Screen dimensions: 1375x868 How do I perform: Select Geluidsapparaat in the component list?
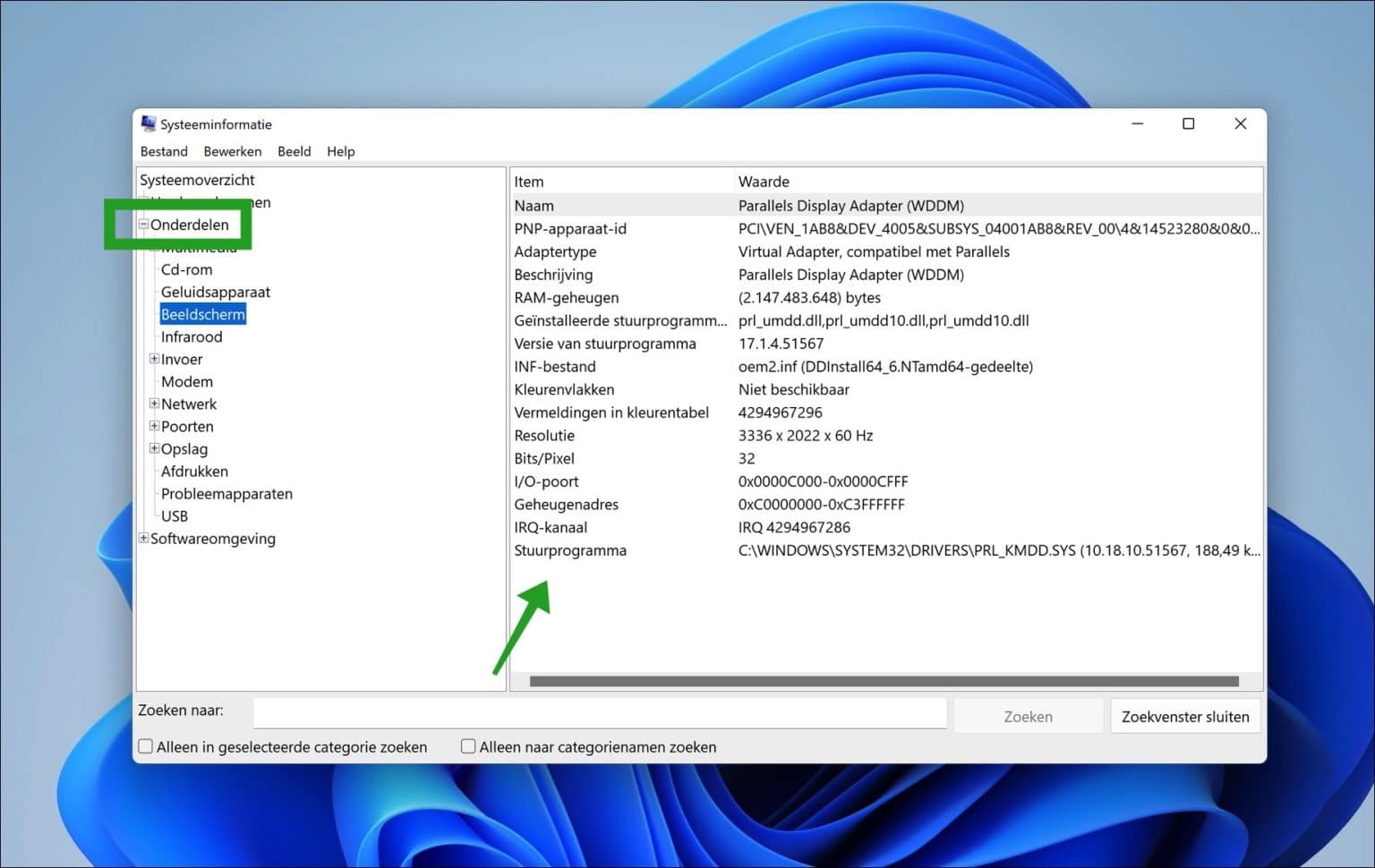click(x=216, y=292)
